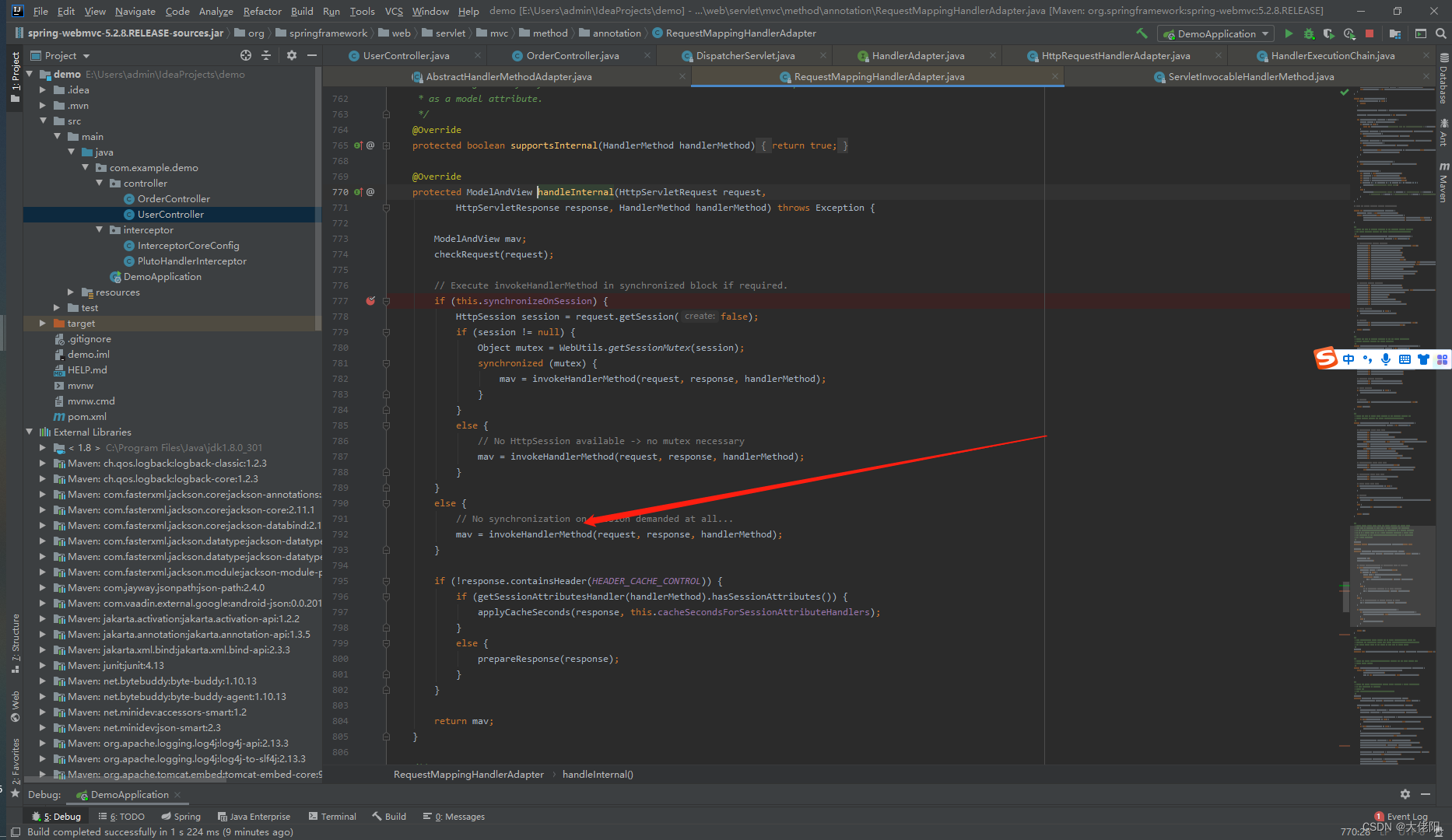Fold the if block at line 779
This screenshot has width=1452, height=840.
tap(386, 332)
